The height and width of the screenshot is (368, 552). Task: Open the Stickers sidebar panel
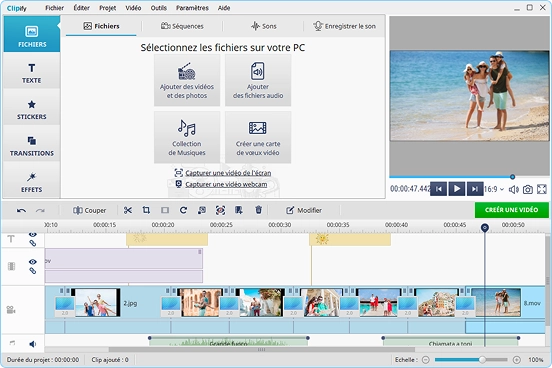(x=32, y=109)
